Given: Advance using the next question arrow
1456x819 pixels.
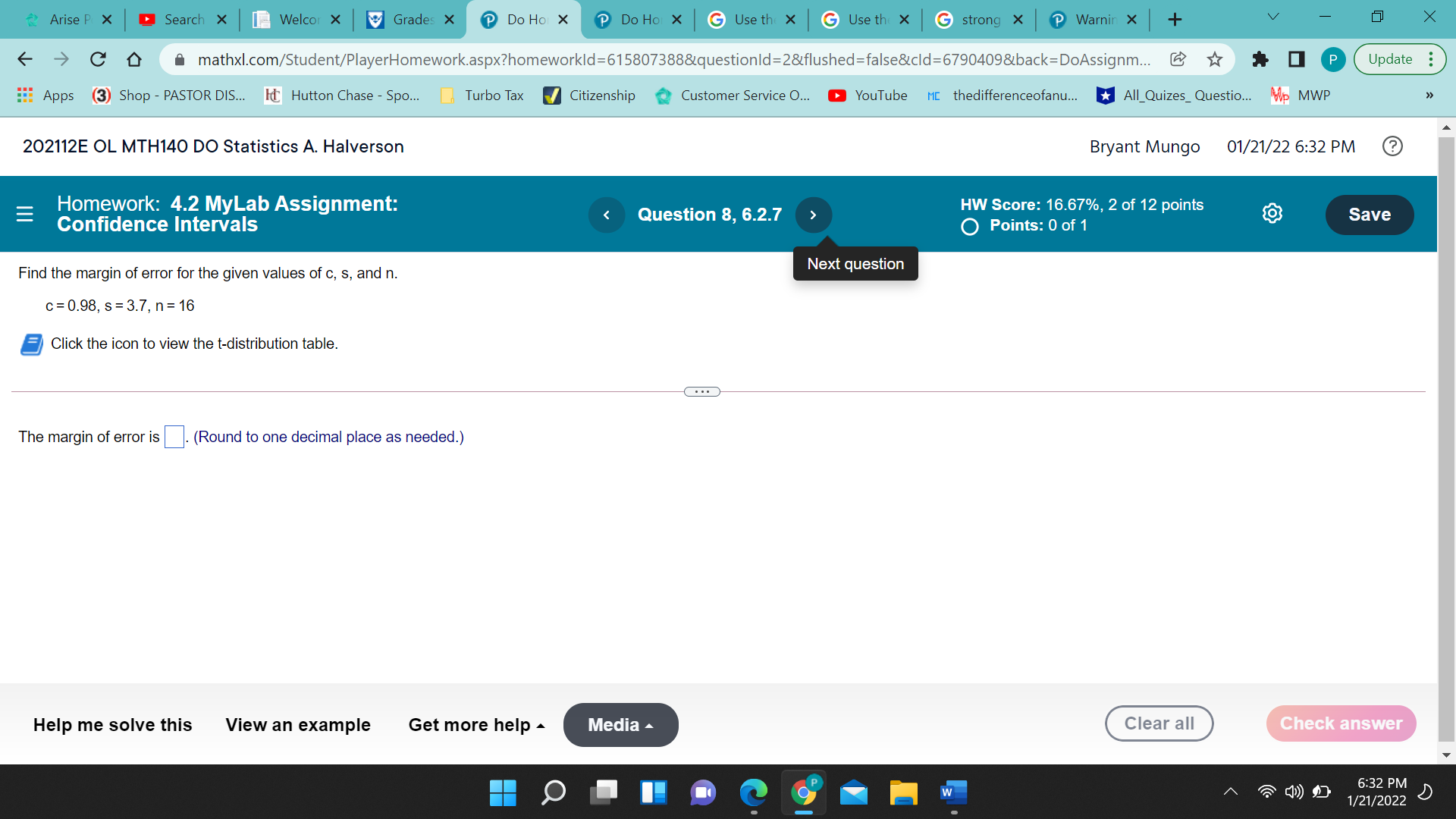Looking at the screenshot, I should point(813,215).
